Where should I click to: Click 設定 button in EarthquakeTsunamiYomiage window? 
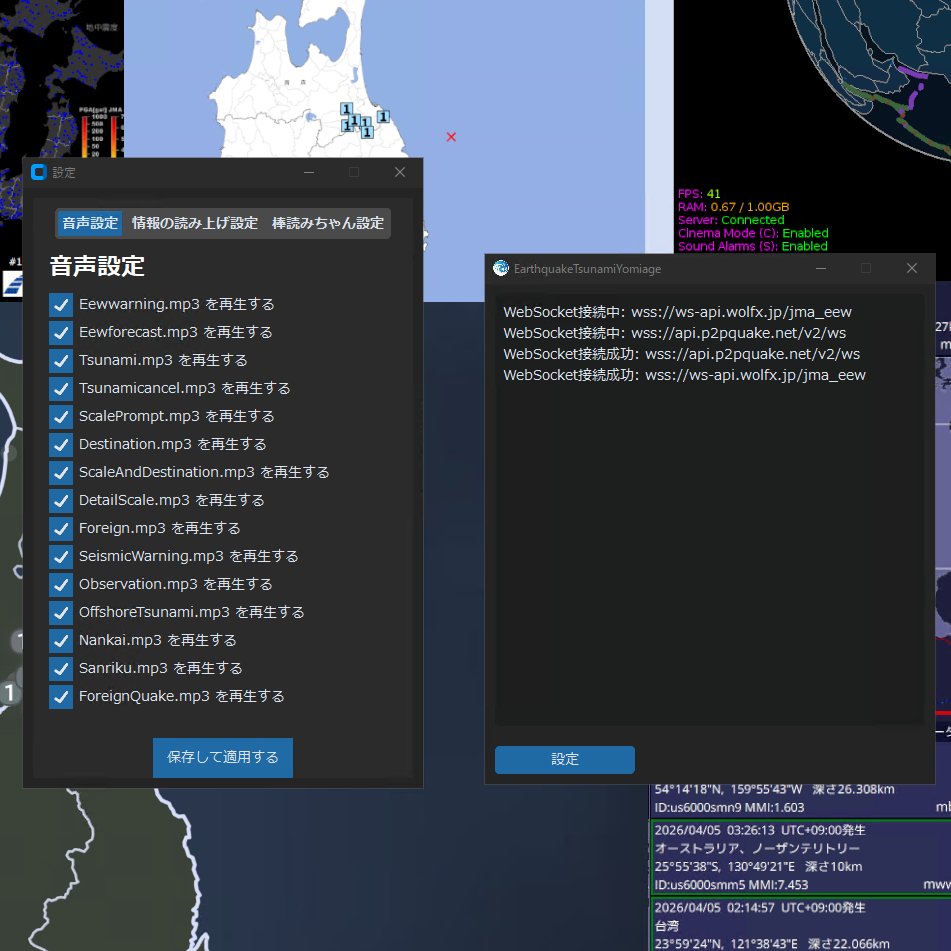[x=565, y=759]
